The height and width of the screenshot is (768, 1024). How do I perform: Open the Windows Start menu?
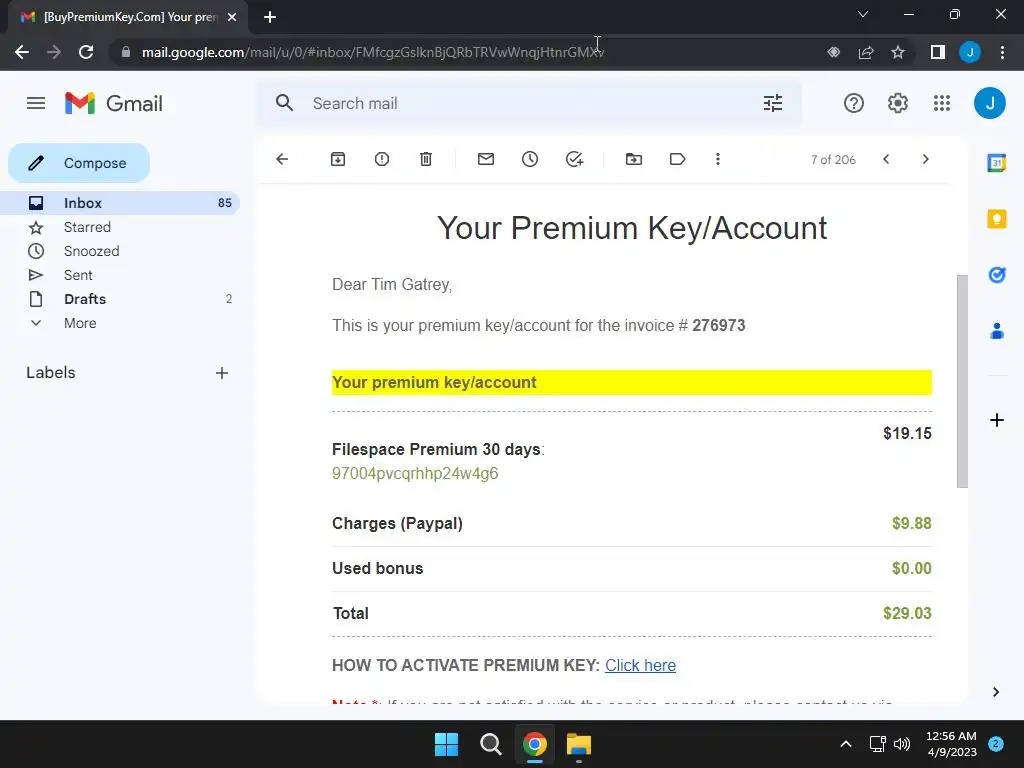tap(447, 744)
